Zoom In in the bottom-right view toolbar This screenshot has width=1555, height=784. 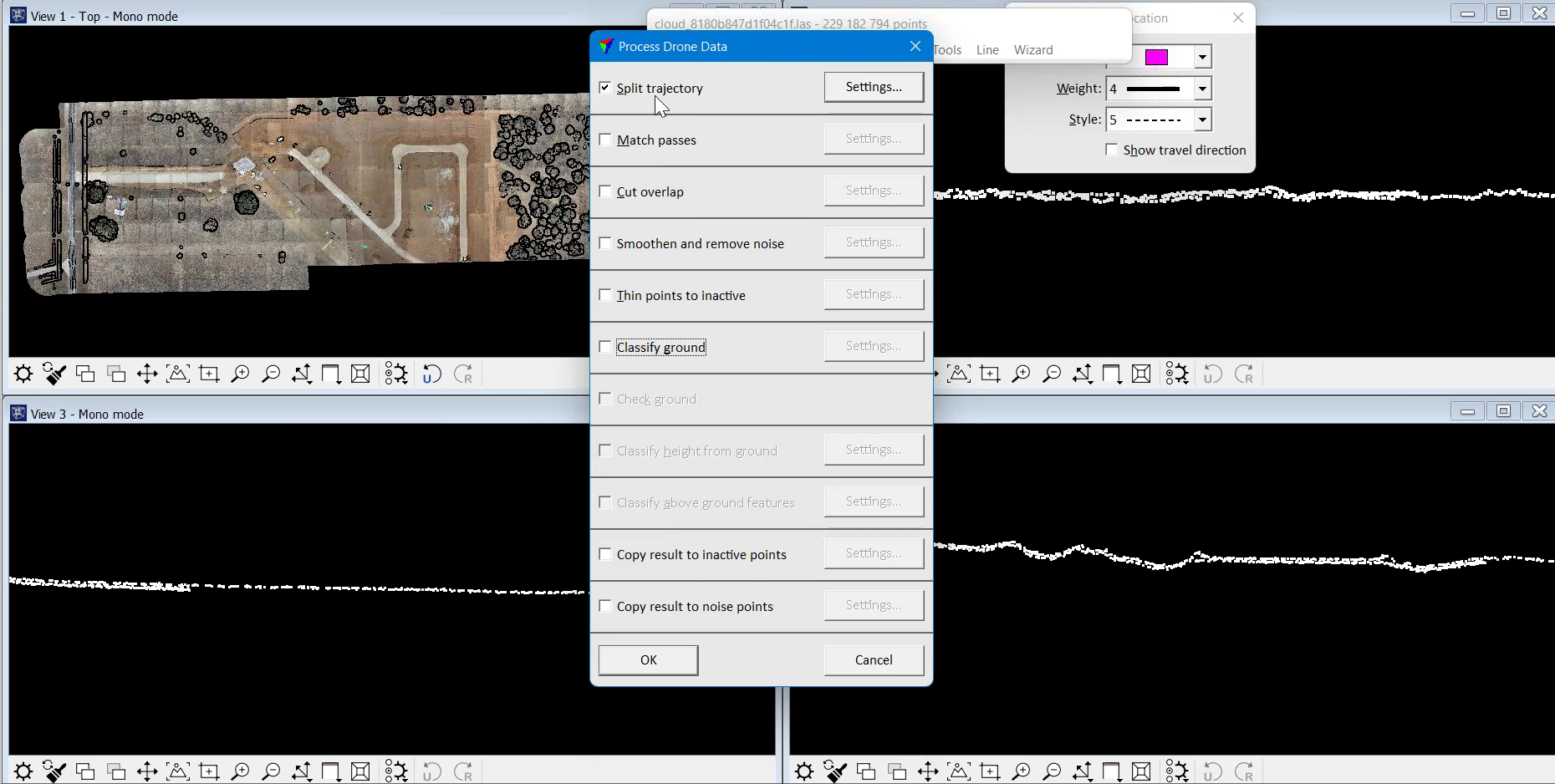point(1021,771)
